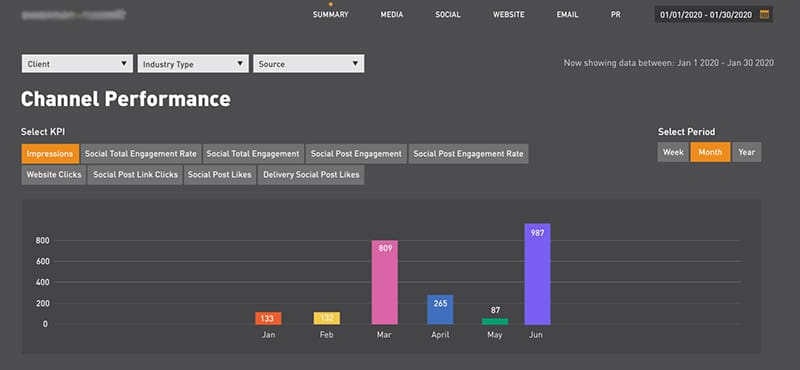
Task: Select Social Post Link Clicks KPI
Action: pos(135,175)
